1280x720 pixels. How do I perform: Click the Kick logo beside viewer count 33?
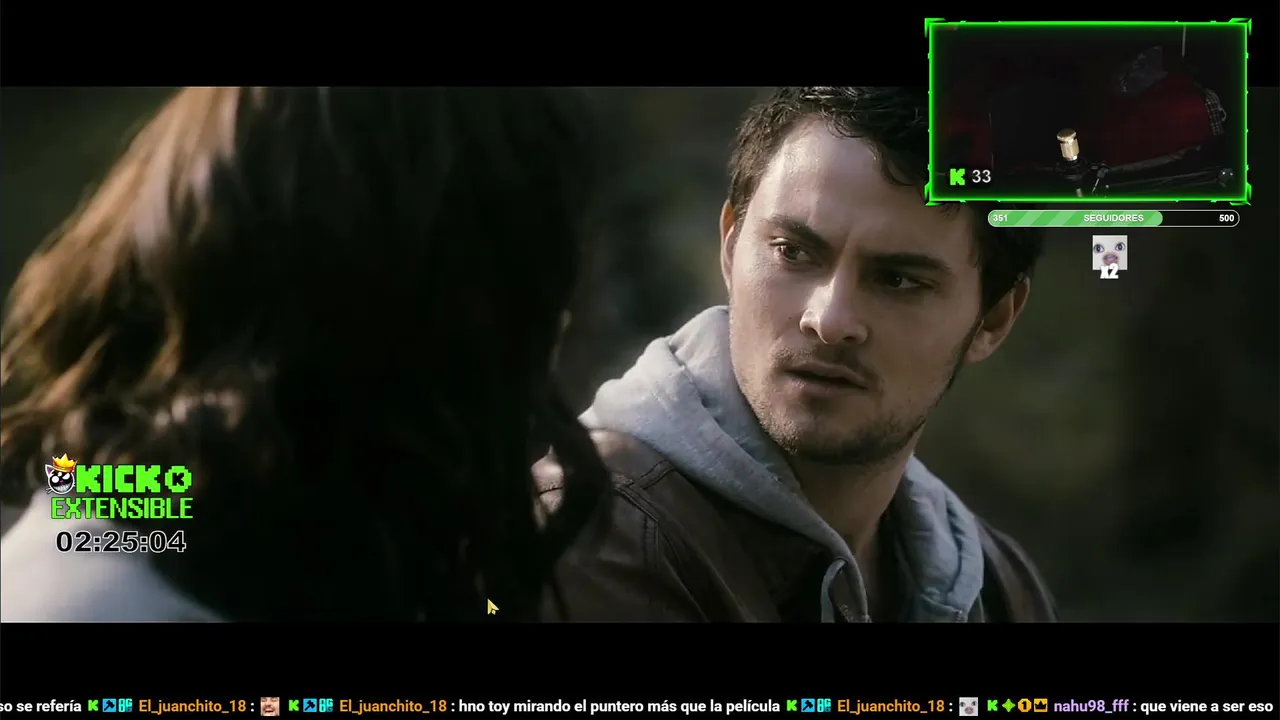[958, 177]
